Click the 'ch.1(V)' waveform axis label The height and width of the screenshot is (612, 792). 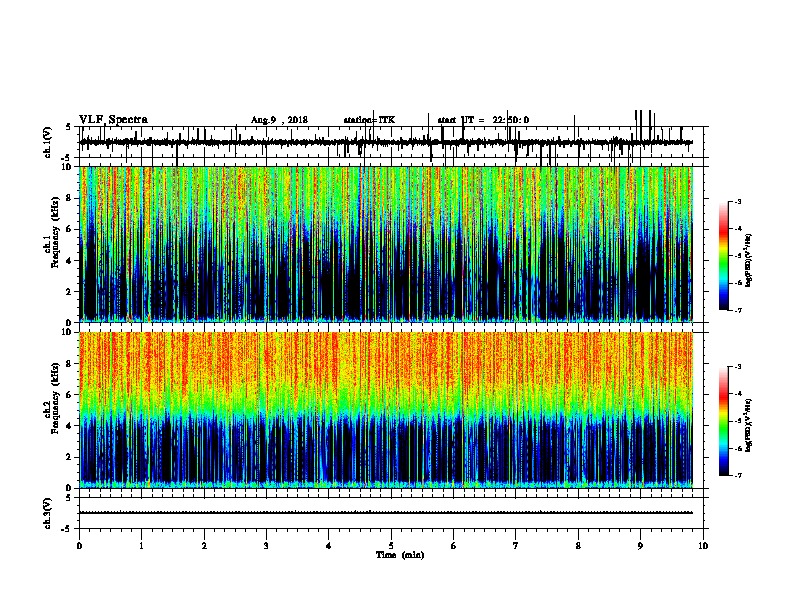click(x=48, y=142)
